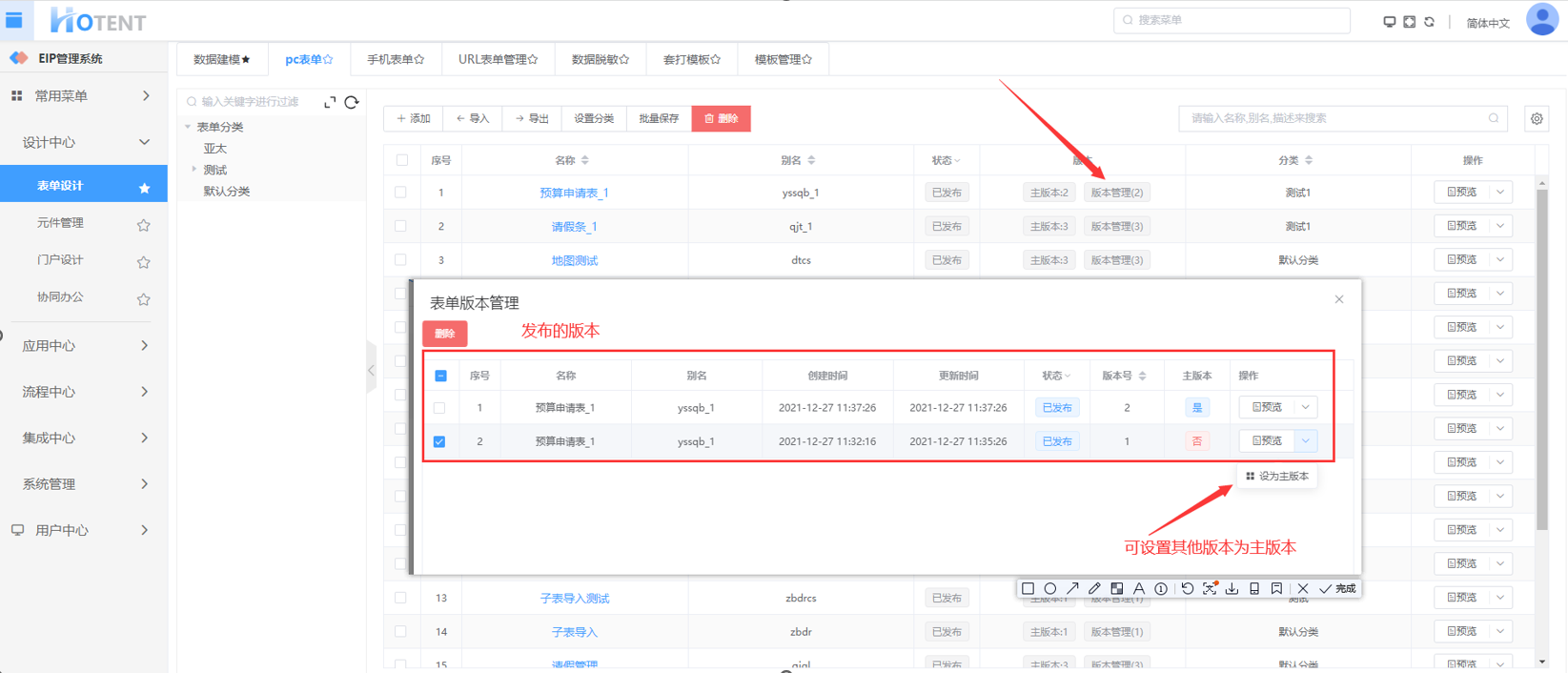Favorite 元件管理 with its star icon
The width and height of the screenshot is (1568, 673).
pyautogui.click(x=144, y=225)
